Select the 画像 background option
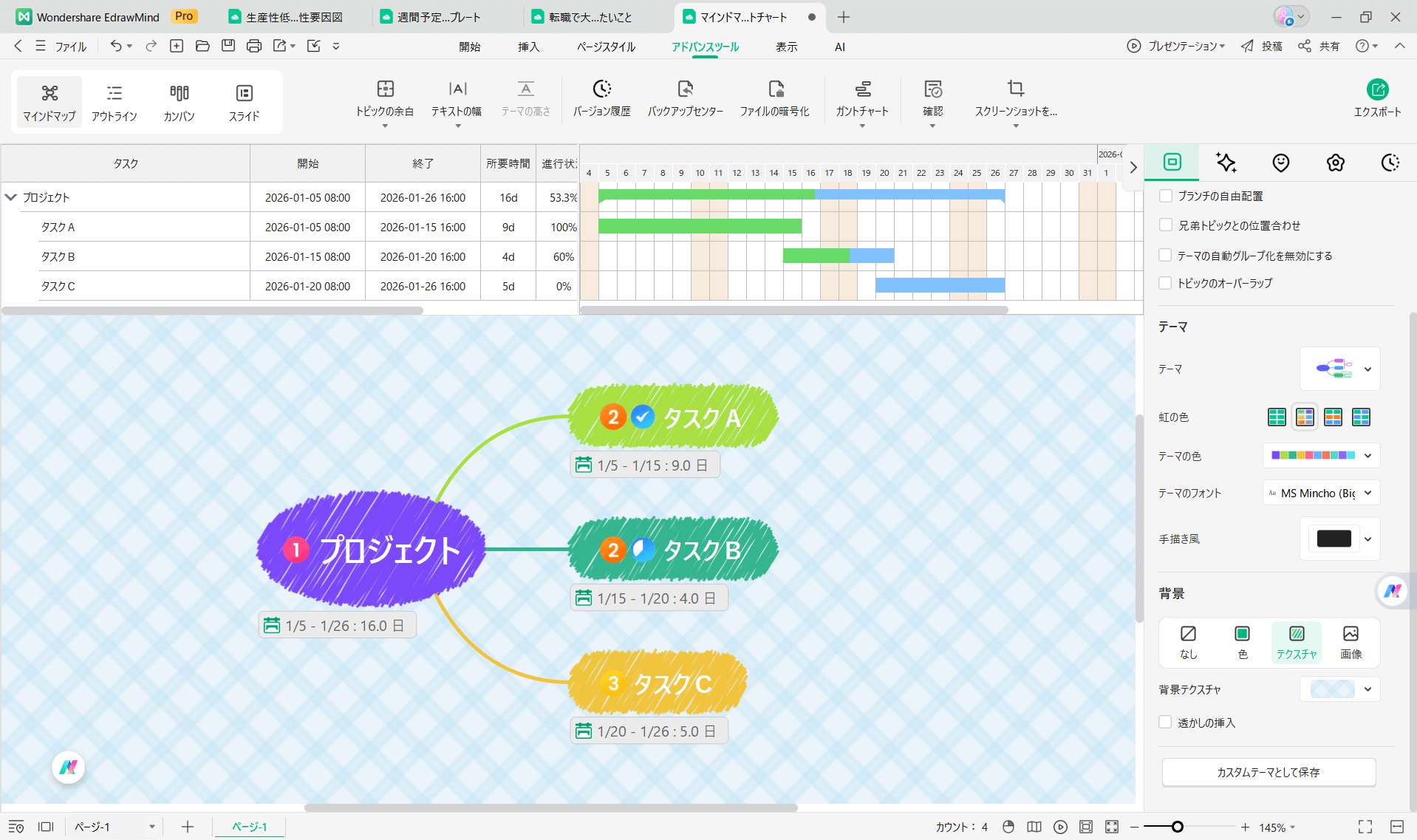The image size is (1417, 840). coord(1351,641)
